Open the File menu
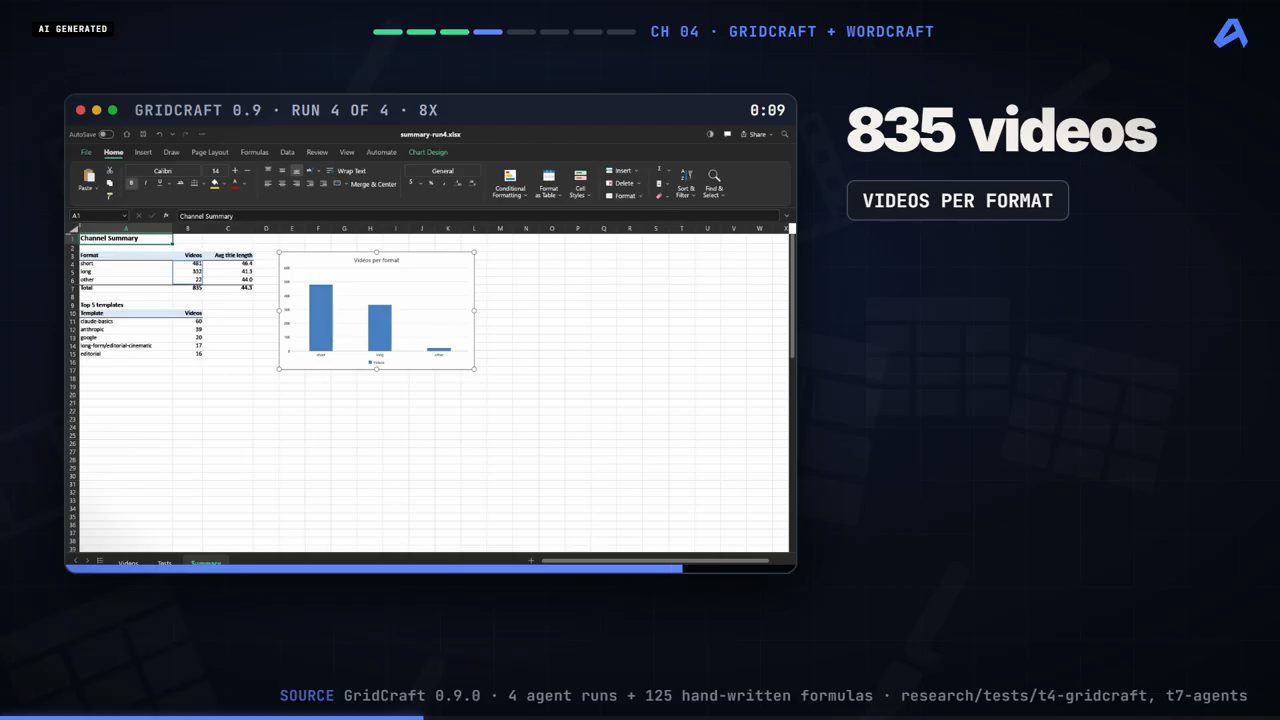This screenshot has width=1280, height=720. (x=86, y=152)
